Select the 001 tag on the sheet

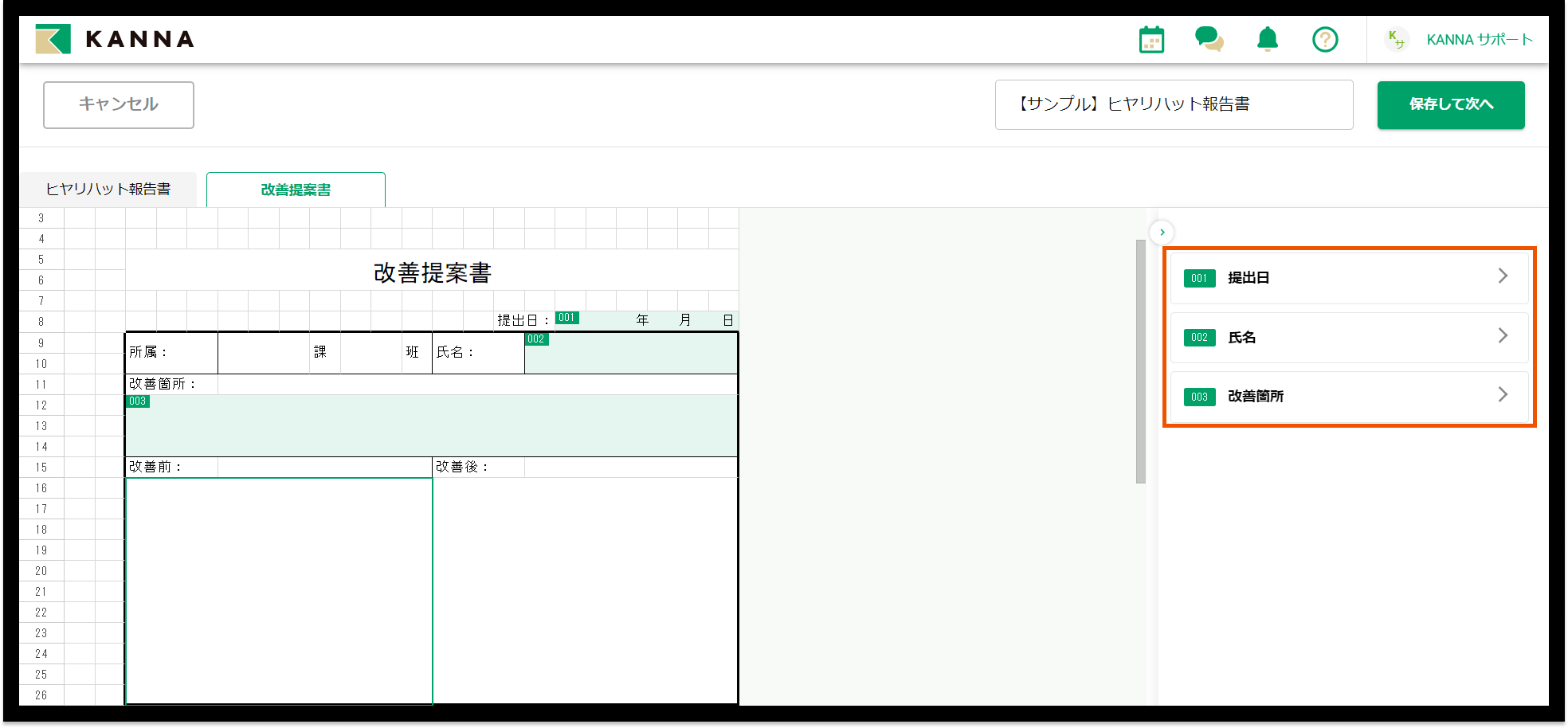566,318
